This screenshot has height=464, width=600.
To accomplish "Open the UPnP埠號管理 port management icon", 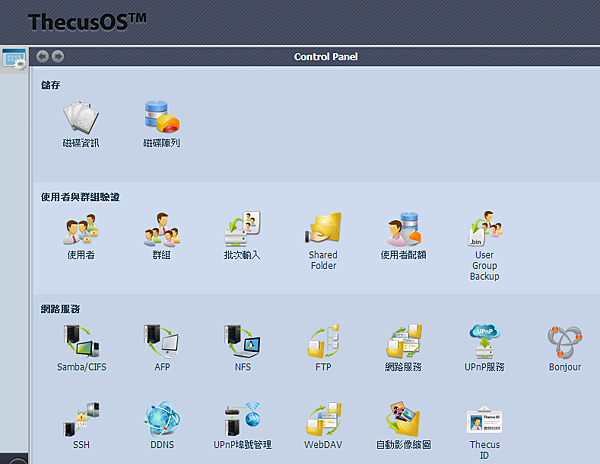I will click(x=243, y=419).
